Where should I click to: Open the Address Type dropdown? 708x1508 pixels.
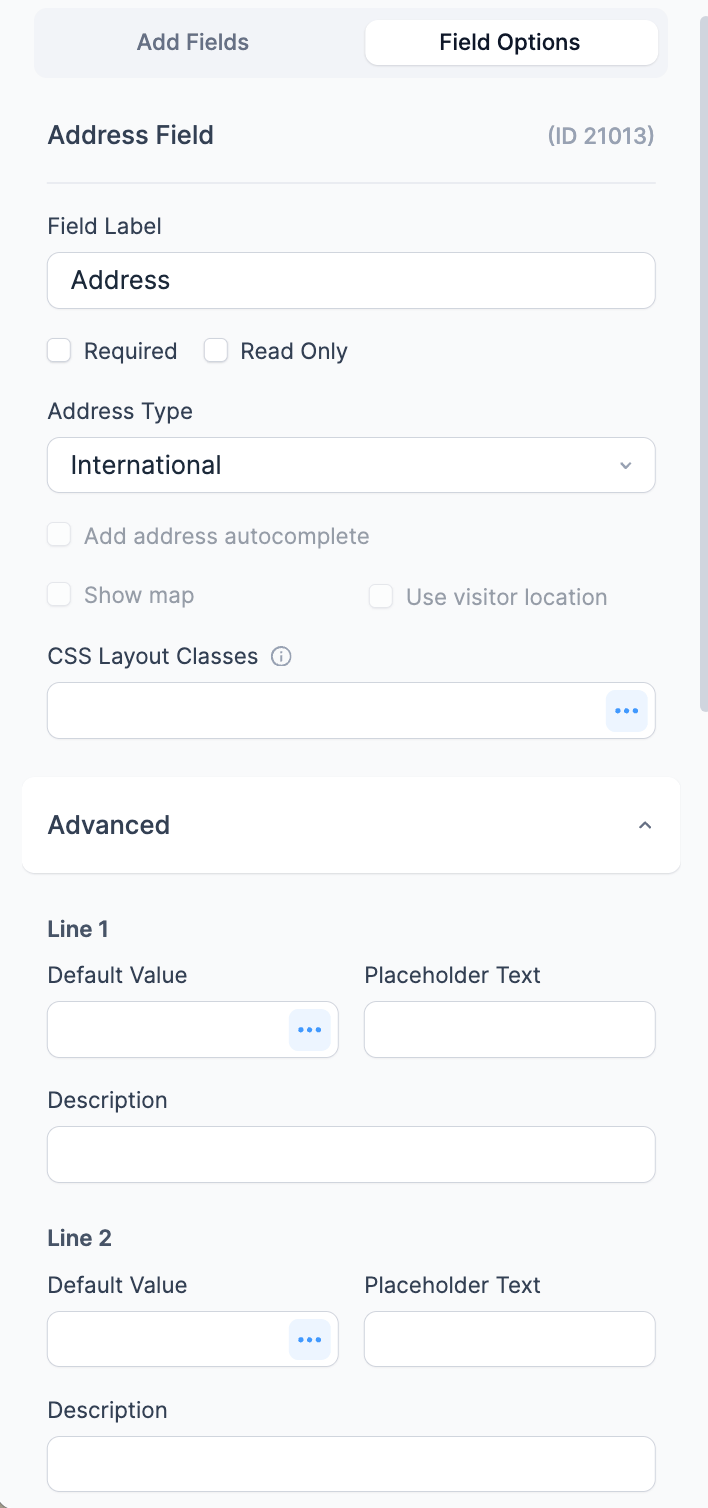[x=351, y=465]
